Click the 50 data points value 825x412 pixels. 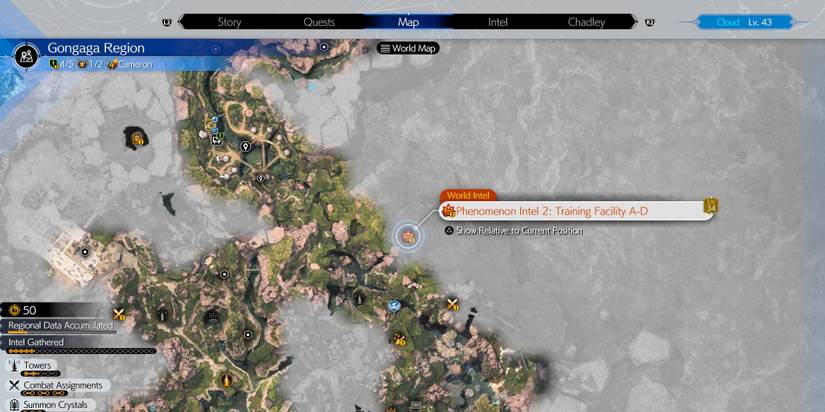click(x=29, y=310)
